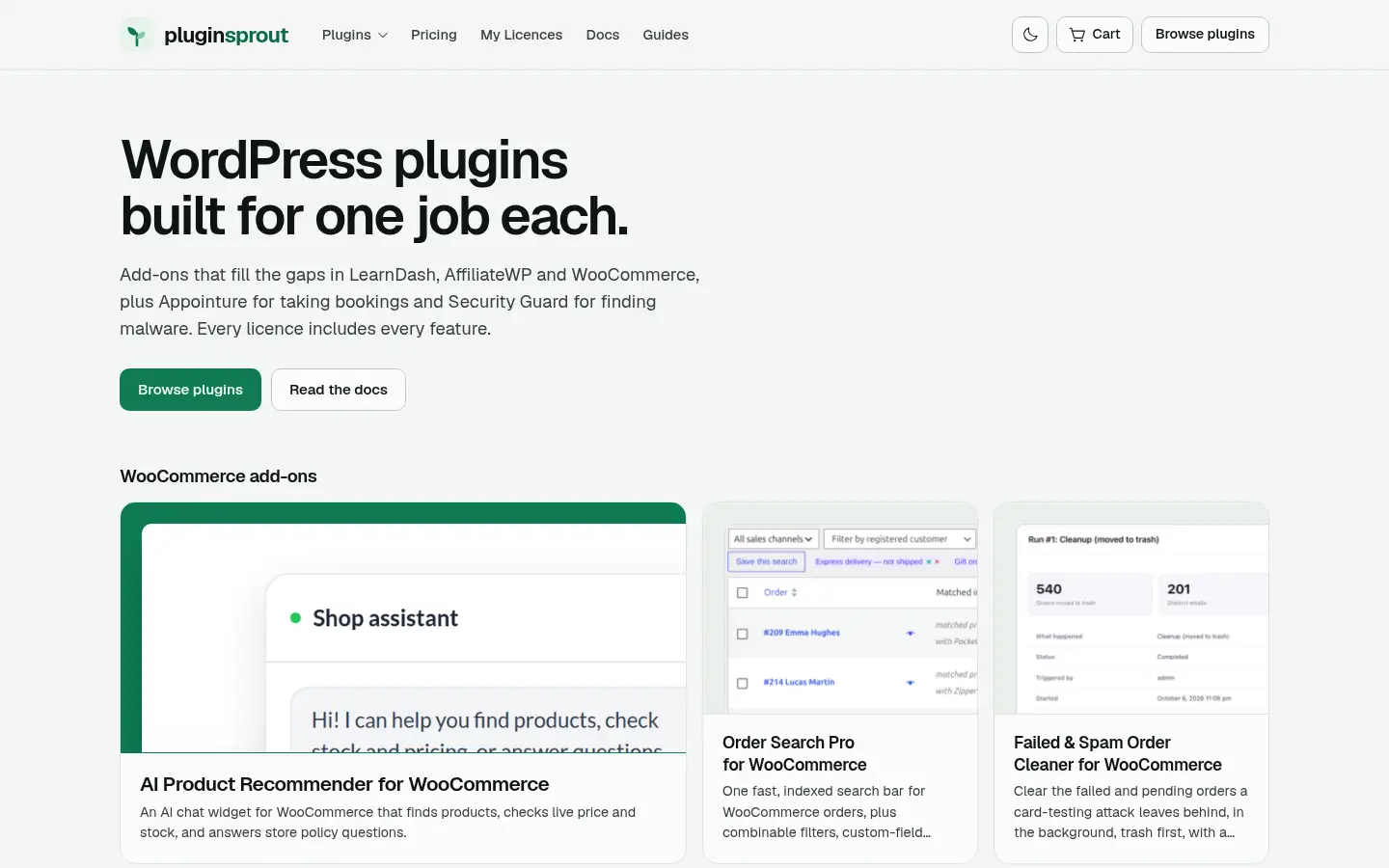Click the green Browse plugins button
Viewport: 1389px width, 868px height.
click(190, 390)
